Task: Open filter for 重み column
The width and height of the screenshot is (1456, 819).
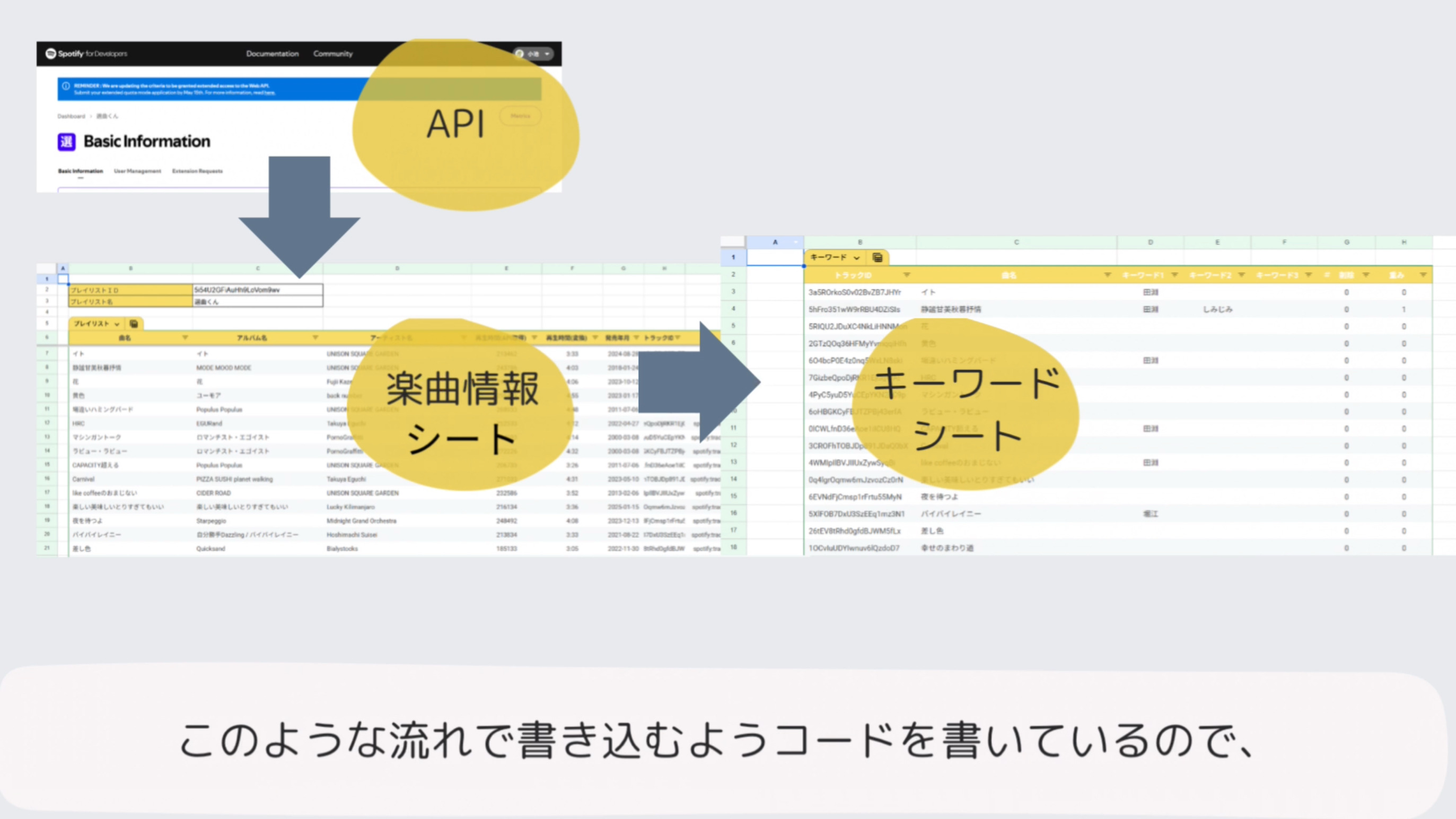Action: pos(1423,275)
